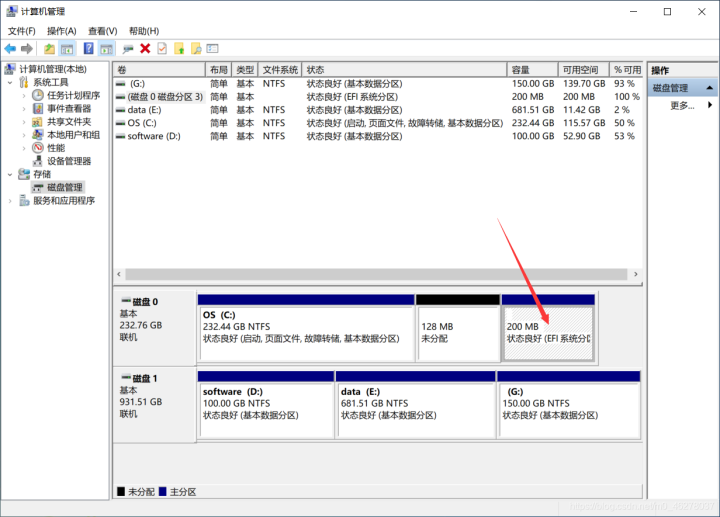720x517 pixels.
Task: Click the Forward arrow toolbar icon
Action: click(x=27, y=48)
